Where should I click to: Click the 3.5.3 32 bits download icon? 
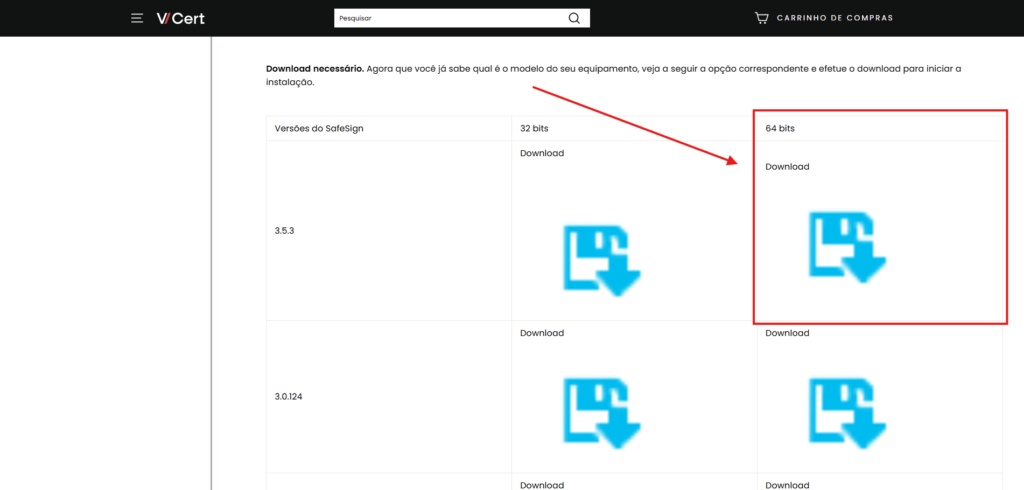coord(602,260)
